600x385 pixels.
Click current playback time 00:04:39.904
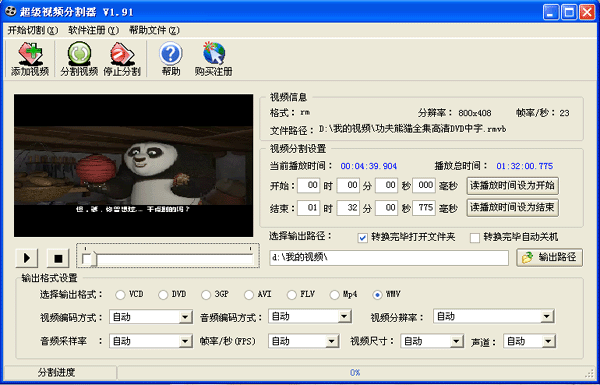(369, 166)
